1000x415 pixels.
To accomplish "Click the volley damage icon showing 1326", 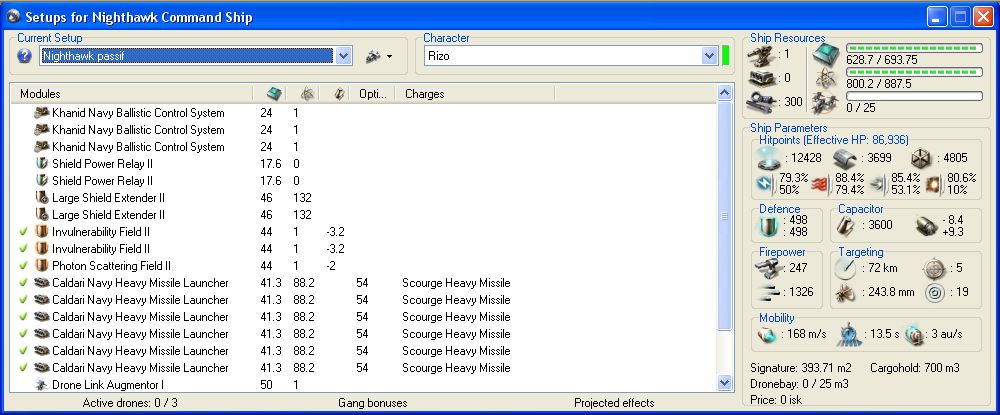I will click(768, 293).
